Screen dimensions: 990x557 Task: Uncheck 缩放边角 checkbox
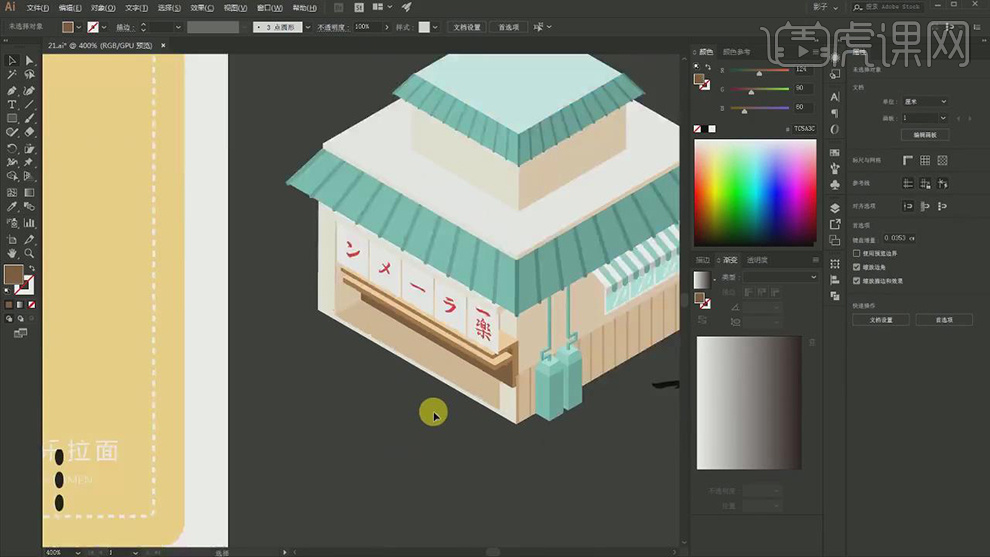coord(856,268)
